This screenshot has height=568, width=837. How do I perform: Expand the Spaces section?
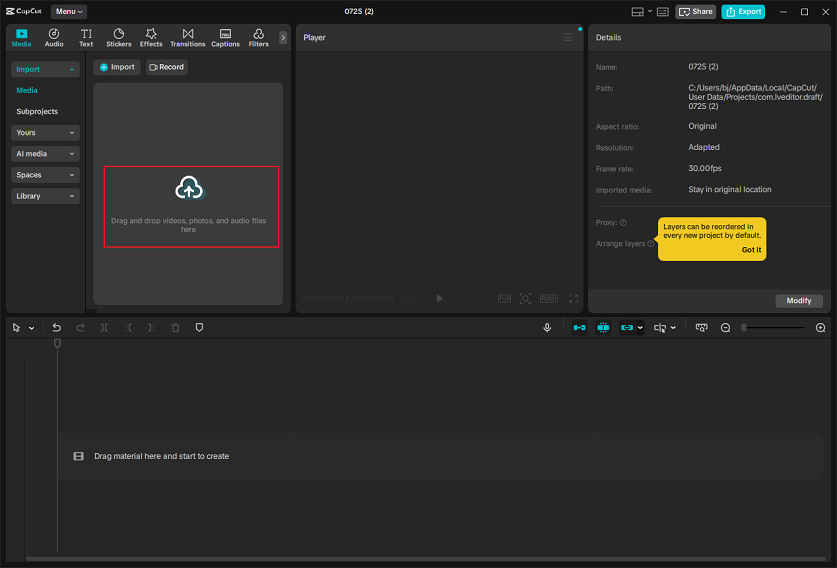click(x=45, y=175)
